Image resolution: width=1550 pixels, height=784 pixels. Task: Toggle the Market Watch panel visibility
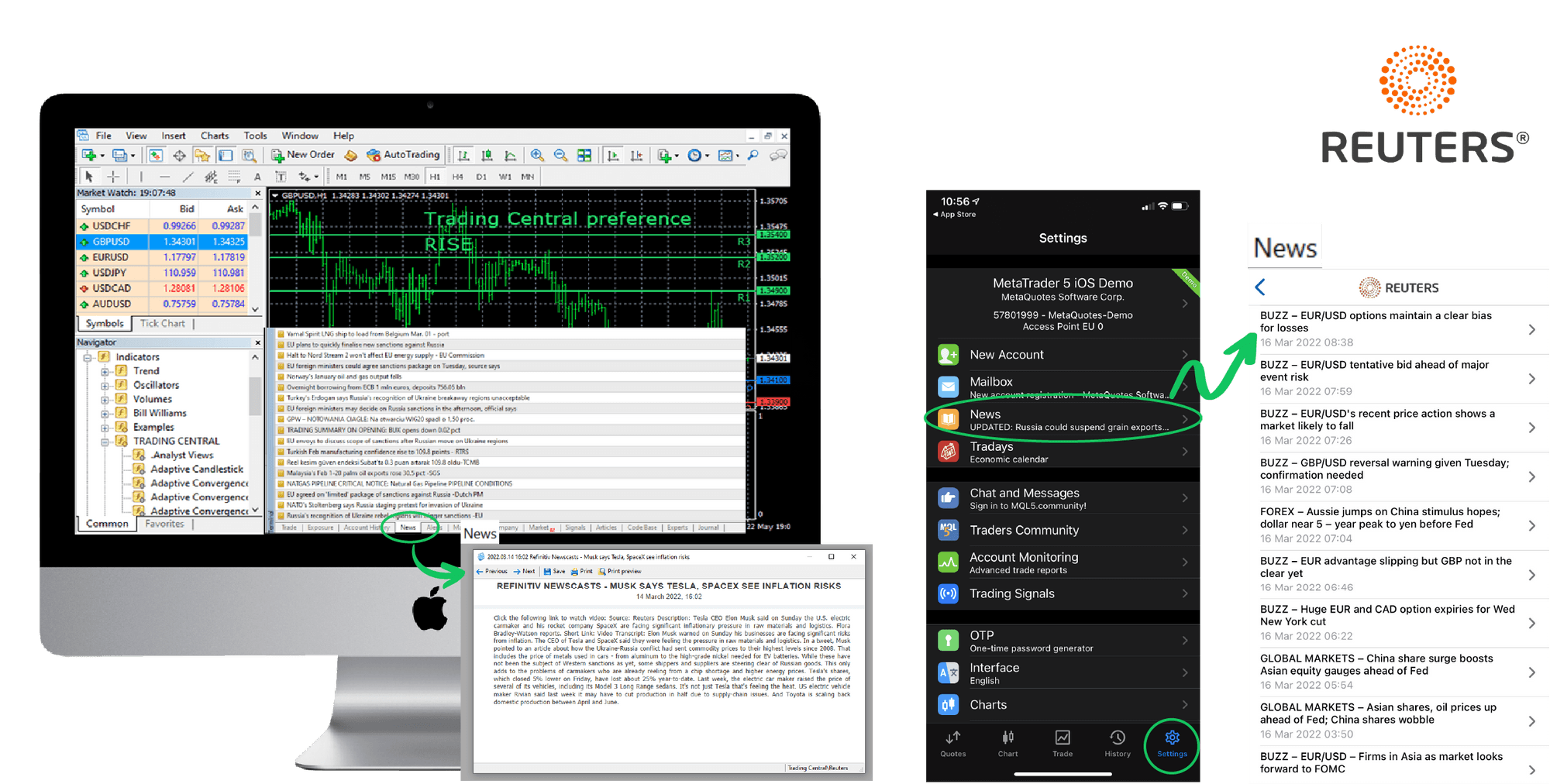click(x=156, y=154)
